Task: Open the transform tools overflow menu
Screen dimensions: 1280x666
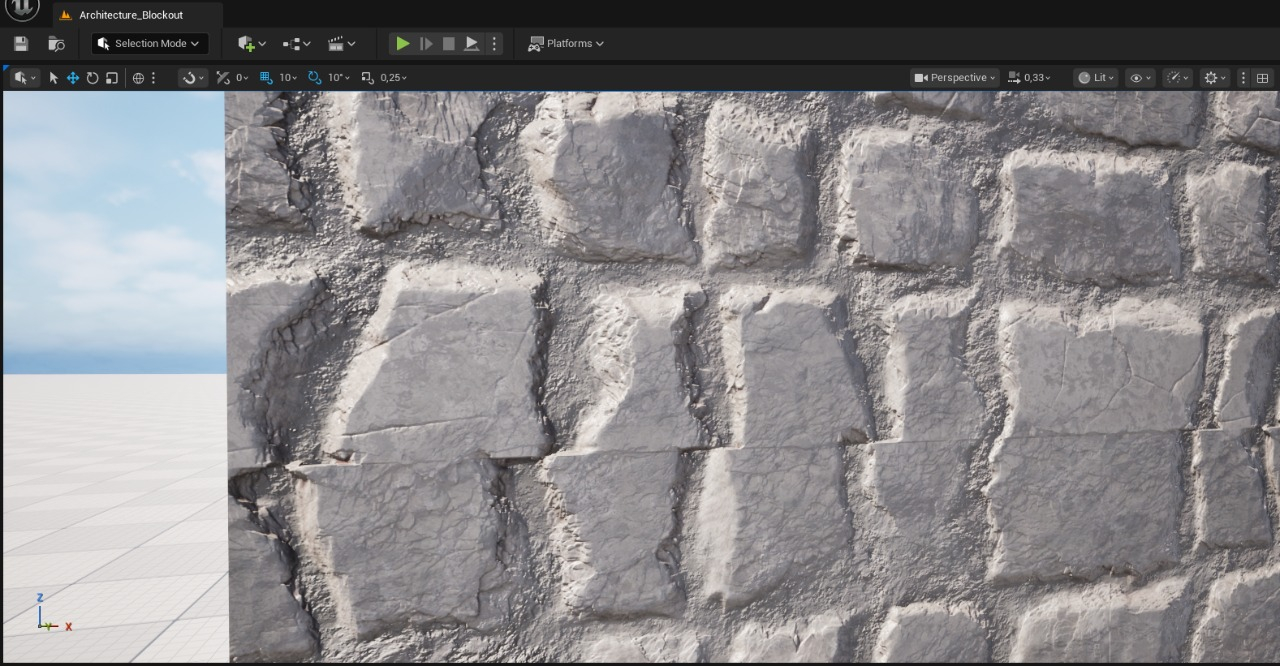Action: tap(153, 78)
